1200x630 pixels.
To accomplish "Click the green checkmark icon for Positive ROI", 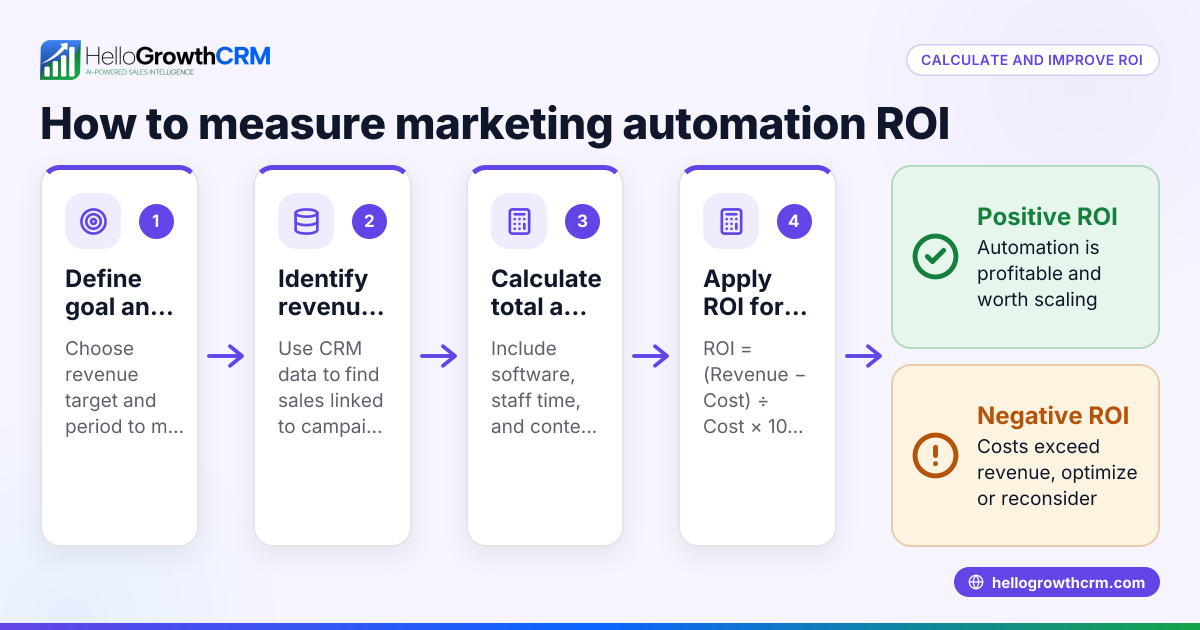I will point(935,256).
